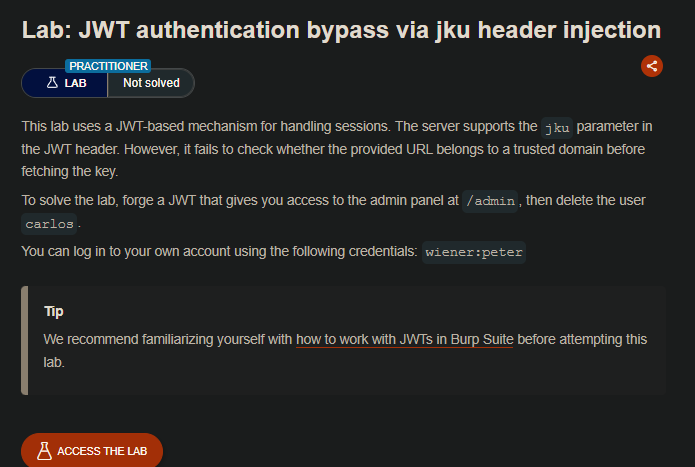The image size is (695, 467).
Task: Click the PRACTITIONER difficulty label
Action: point(107,66)
